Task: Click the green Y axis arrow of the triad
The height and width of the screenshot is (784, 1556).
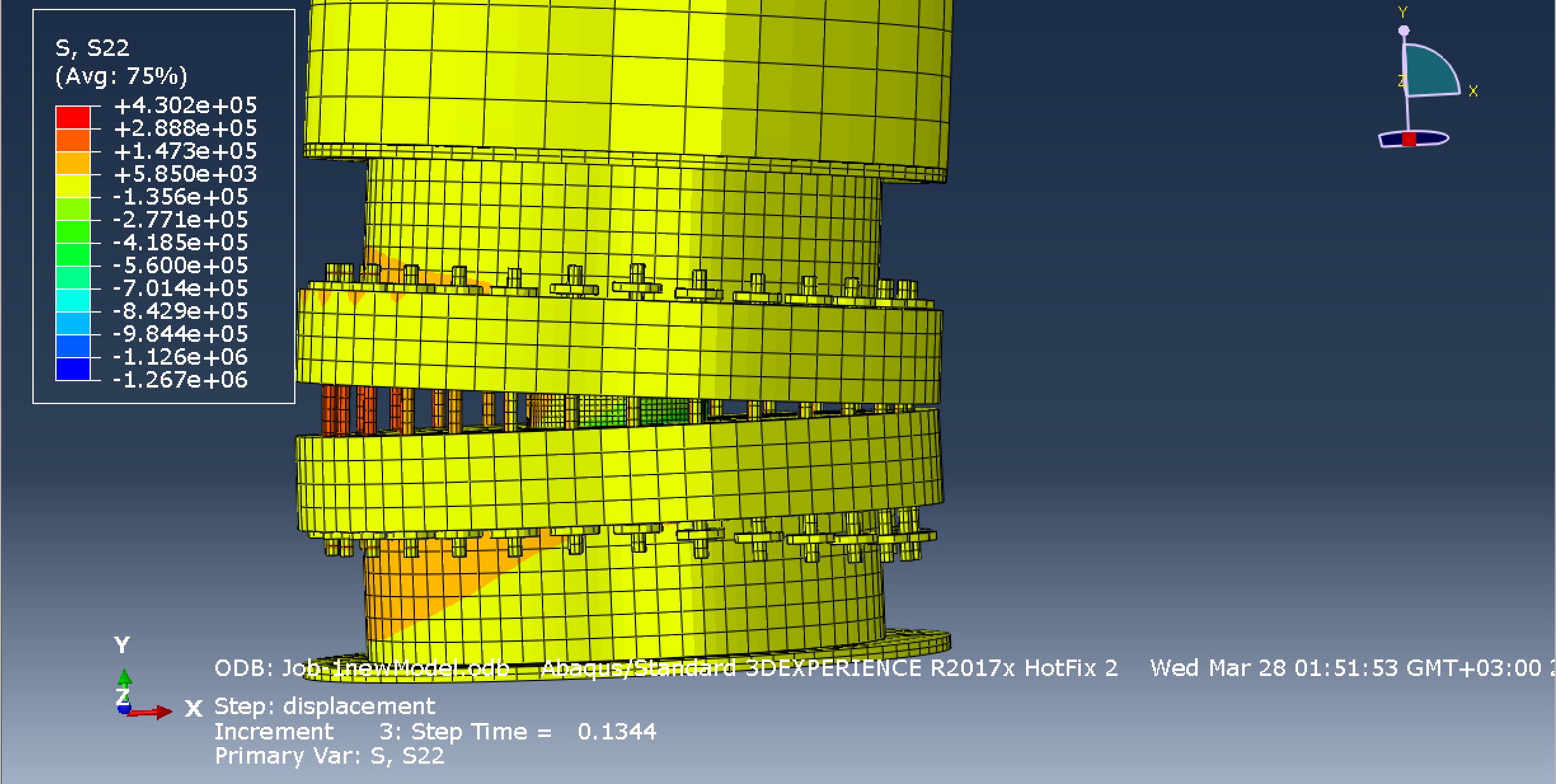Action: click(125, 679)
